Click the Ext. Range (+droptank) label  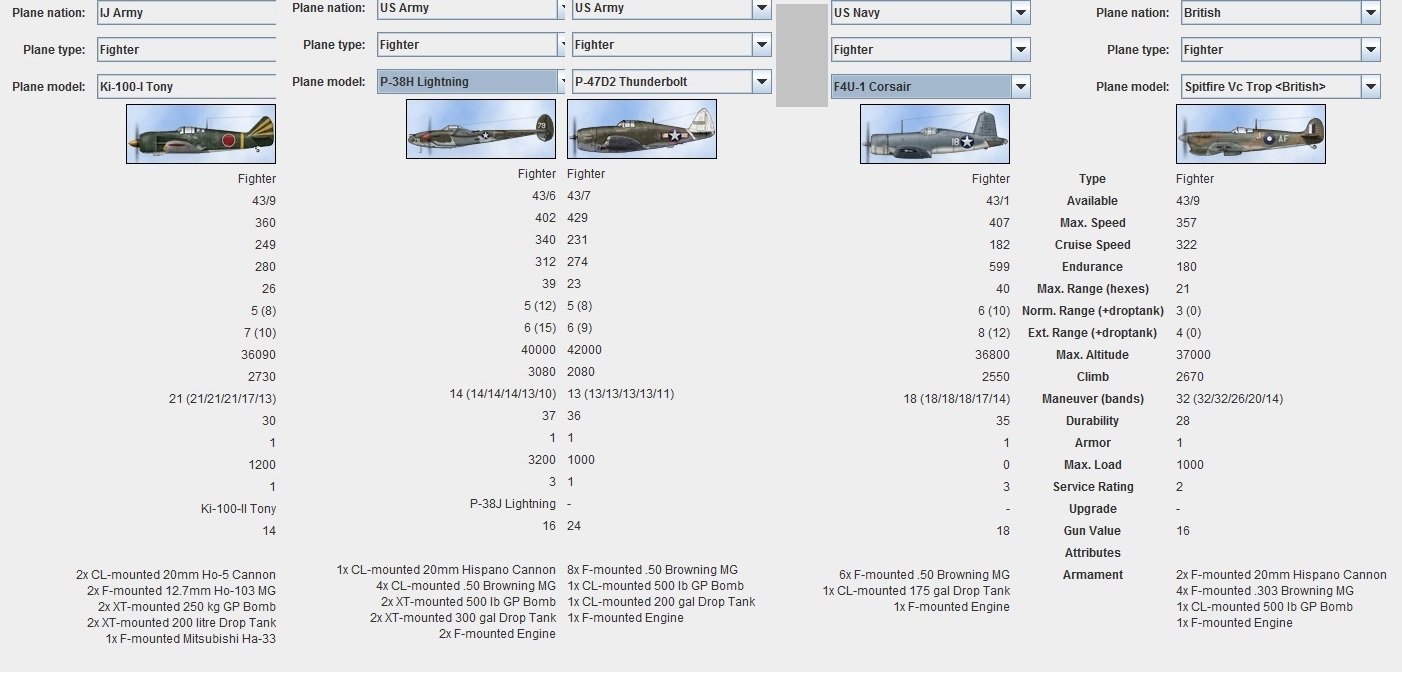tap(1092, 333)
